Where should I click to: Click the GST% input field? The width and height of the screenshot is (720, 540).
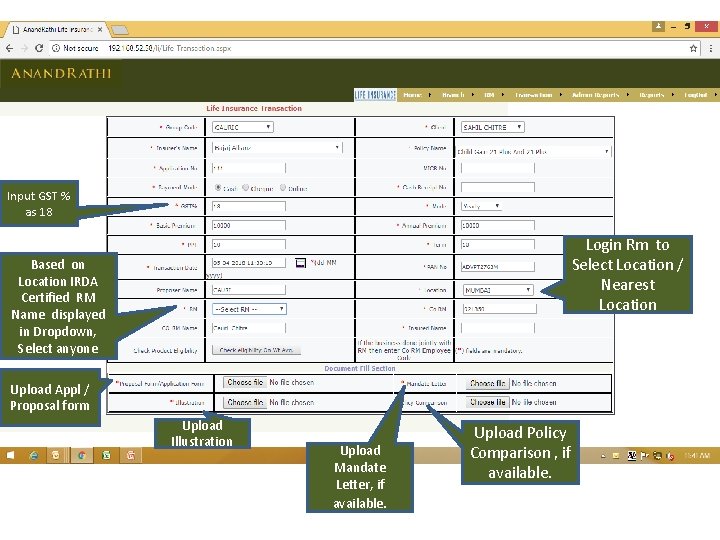[x=249, y=206]
